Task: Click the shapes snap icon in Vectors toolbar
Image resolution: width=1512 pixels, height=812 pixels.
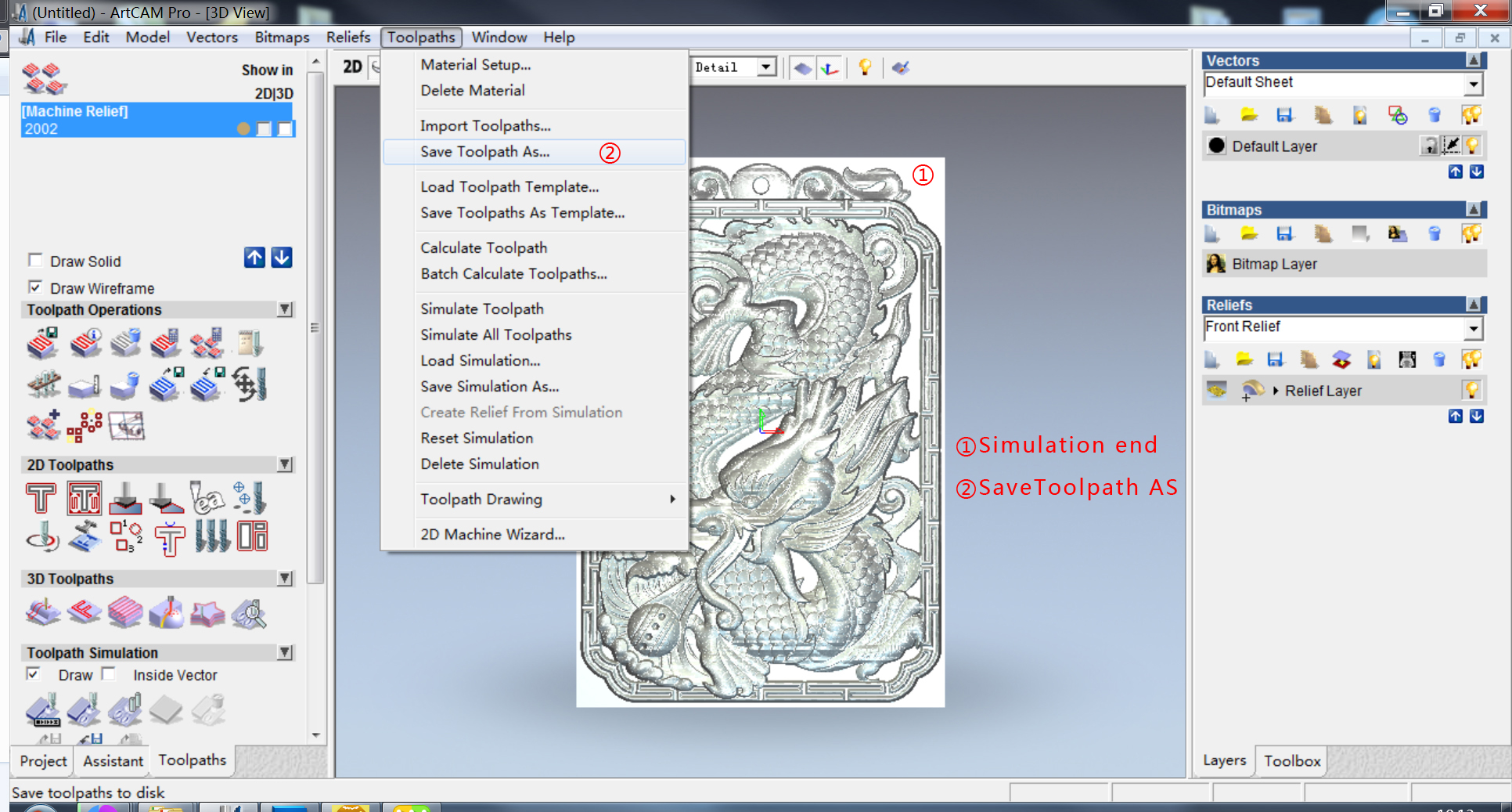Action: (x=1398, y=115)
